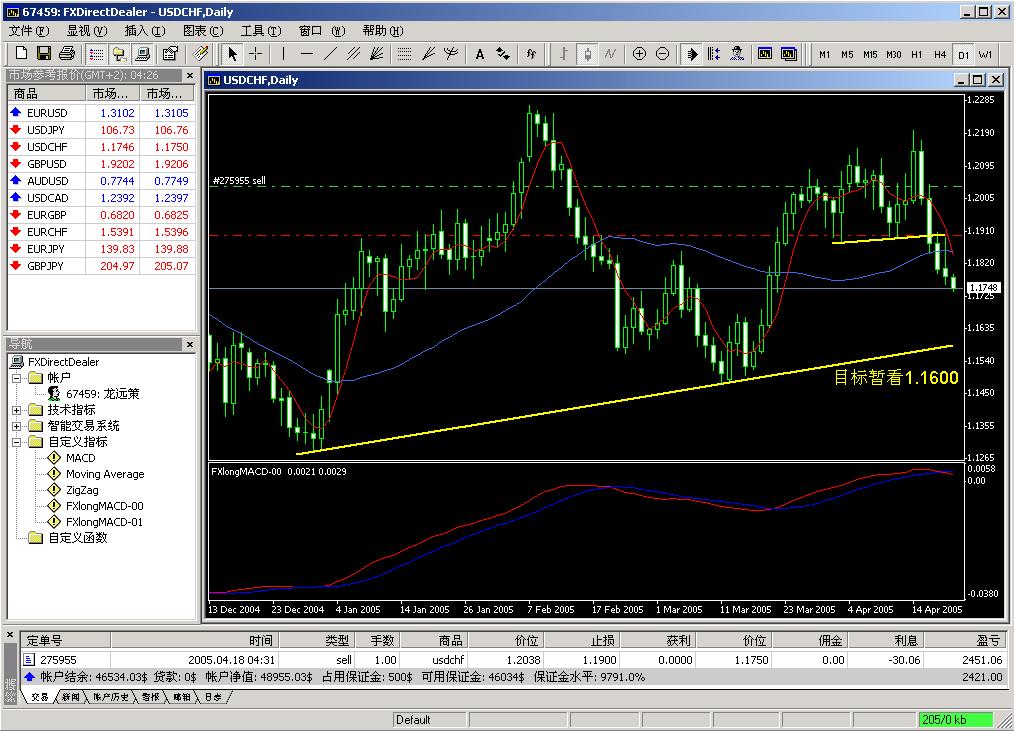Viewport: 1014px width, 731px height.
Task: Switch to the 新闻 terminal tab
Action: (71, 697)
